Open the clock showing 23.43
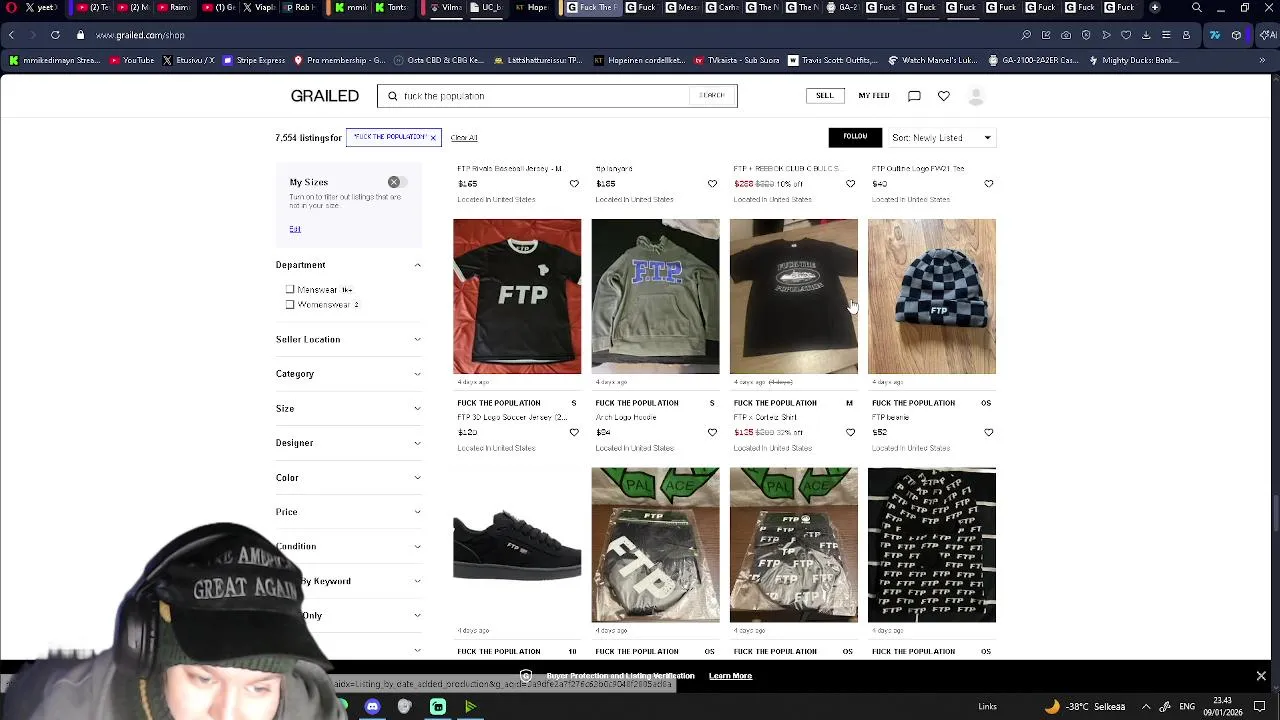 (1222, 706)
